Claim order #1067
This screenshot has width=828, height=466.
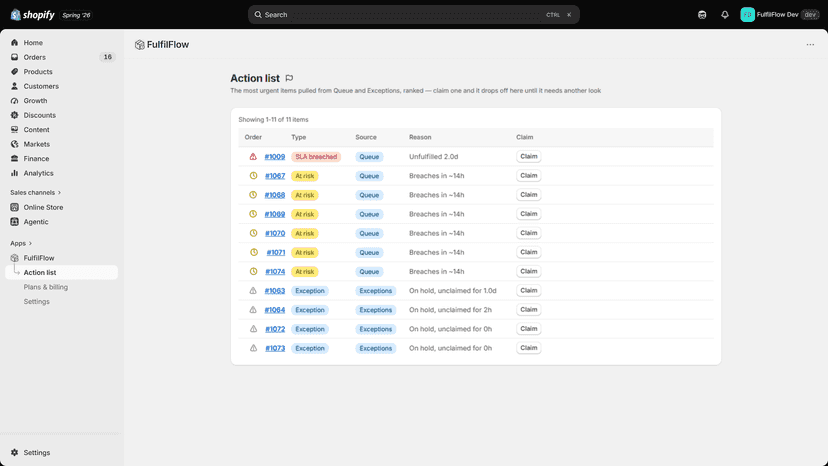(x=529, y=175)
